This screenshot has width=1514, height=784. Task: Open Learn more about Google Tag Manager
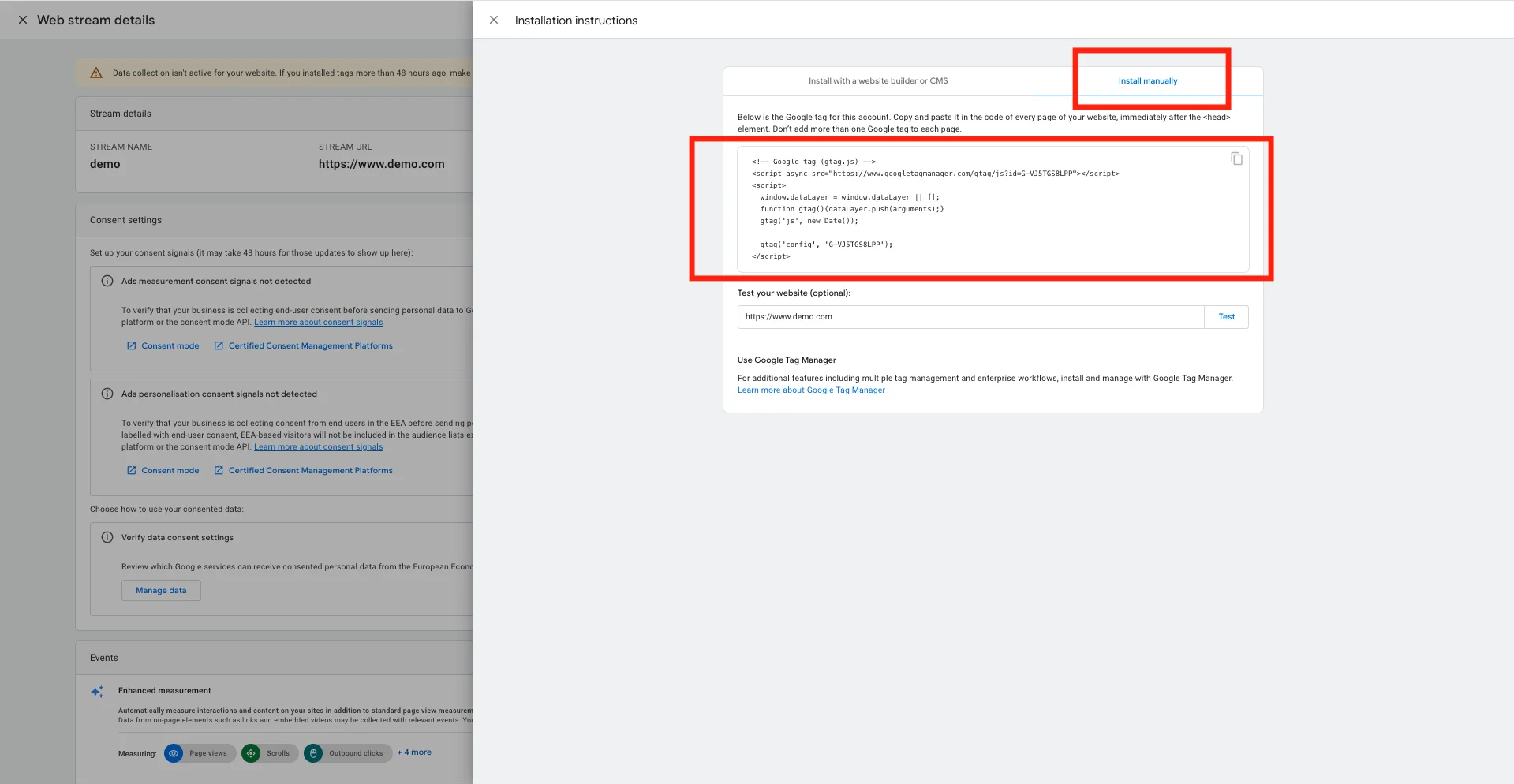coord(811,390)
